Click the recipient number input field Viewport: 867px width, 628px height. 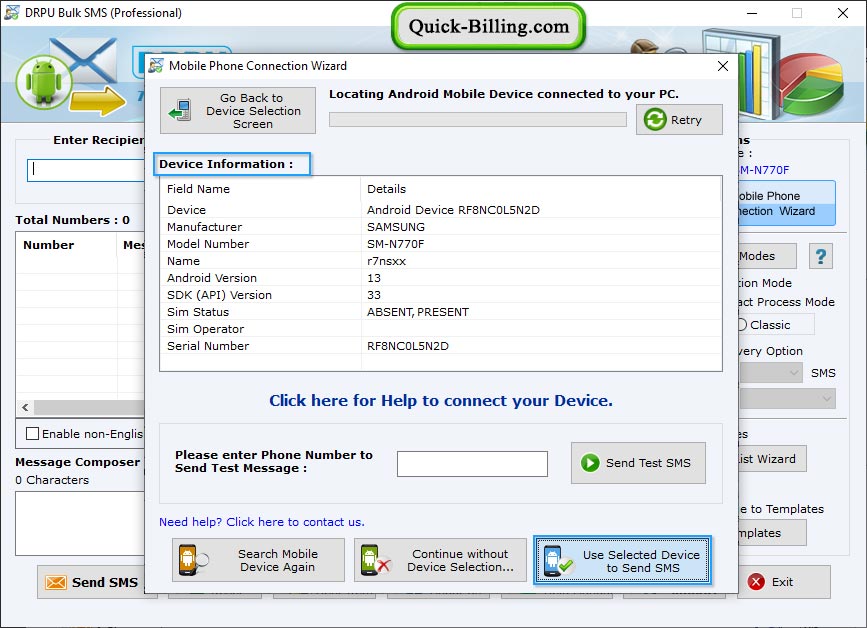pyautogui.click(x=86, y=170)
